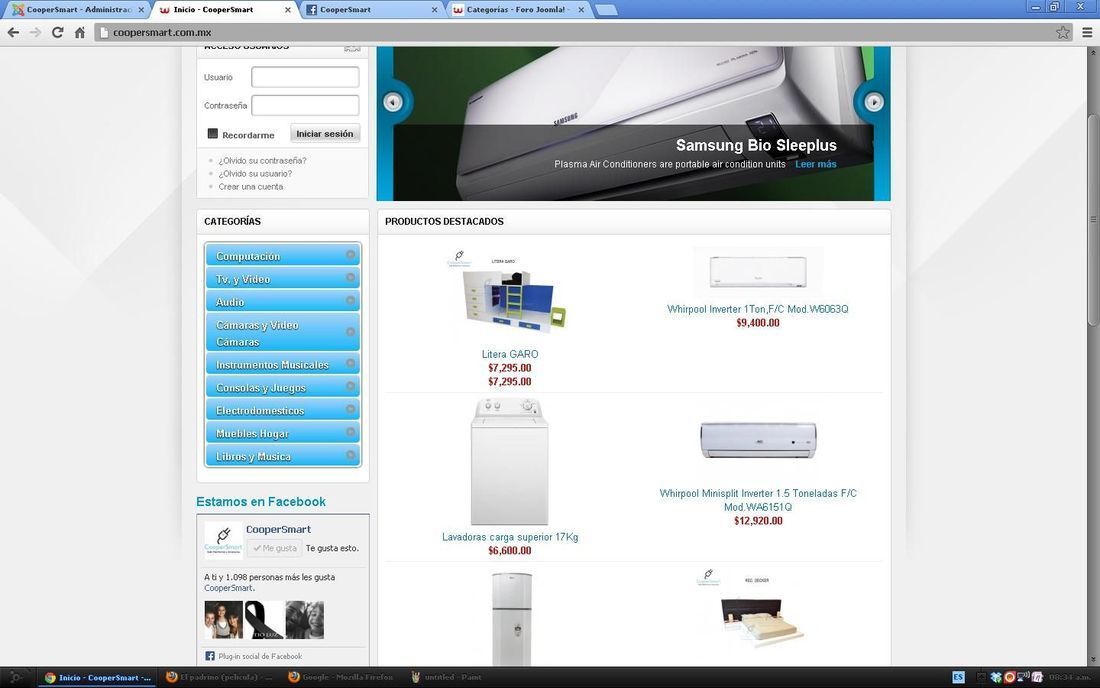1100x688 pixels.
Task: Open untitled - Paint from the taskbar
Action: point(446,677)
